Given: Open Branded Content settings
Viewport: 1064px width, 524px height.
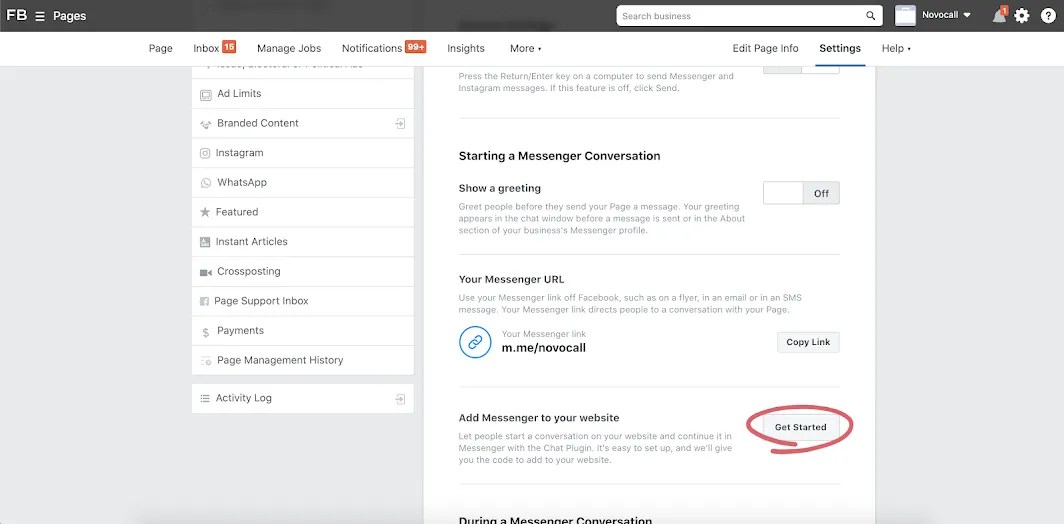Looking at the screenshot, I should point(303,124).
